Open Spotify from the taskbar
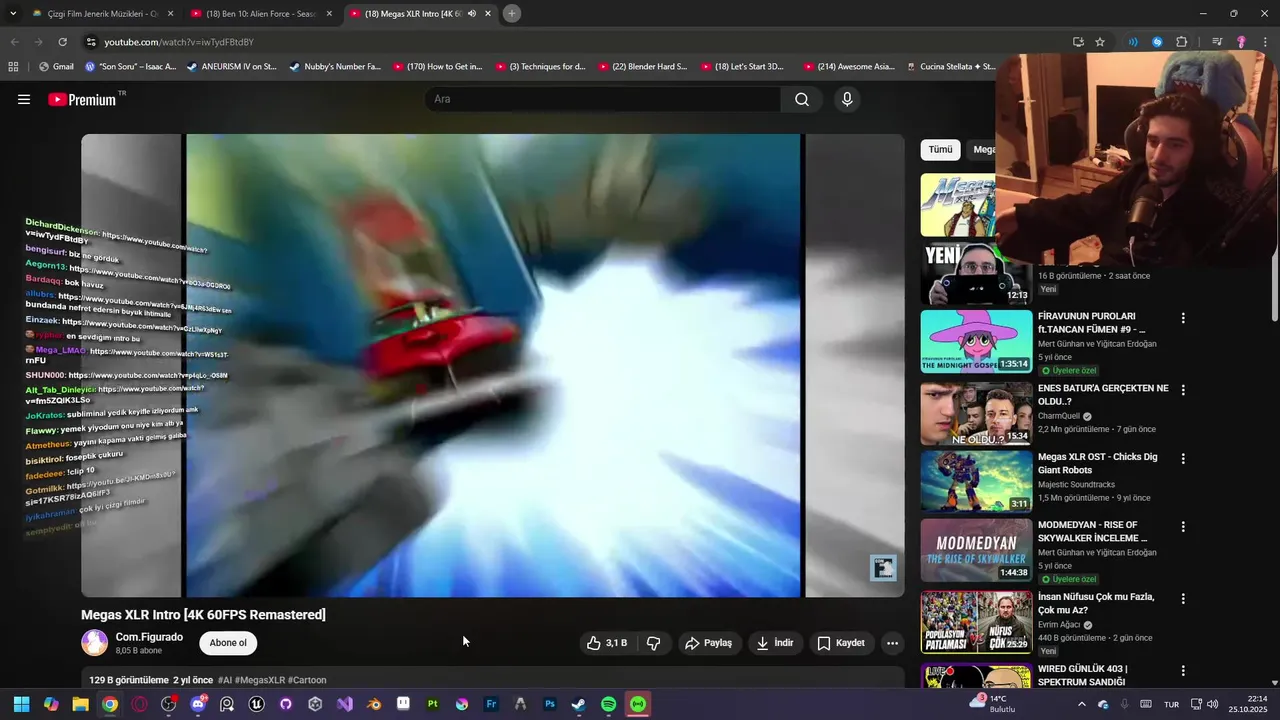The height and width of the screenshot is (720, 1280). [608, 704]
